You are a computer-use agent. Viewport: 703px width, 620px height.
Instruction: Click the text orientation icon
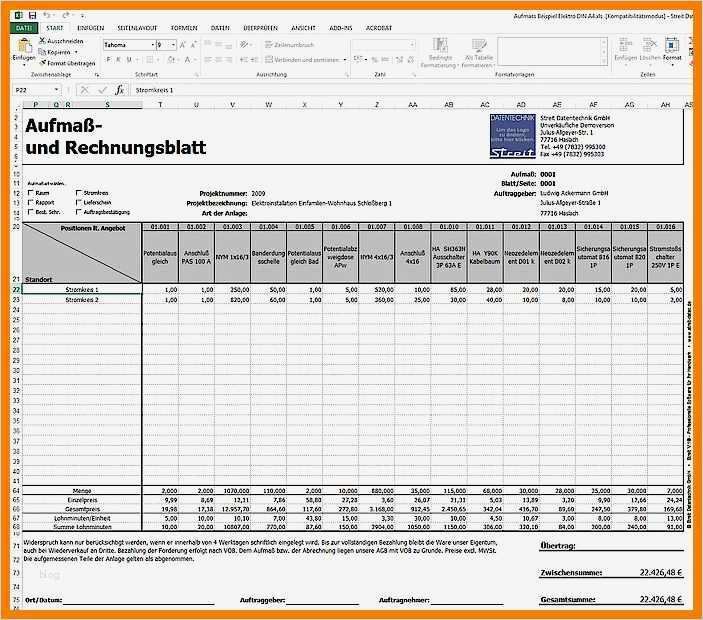(244, 45)
